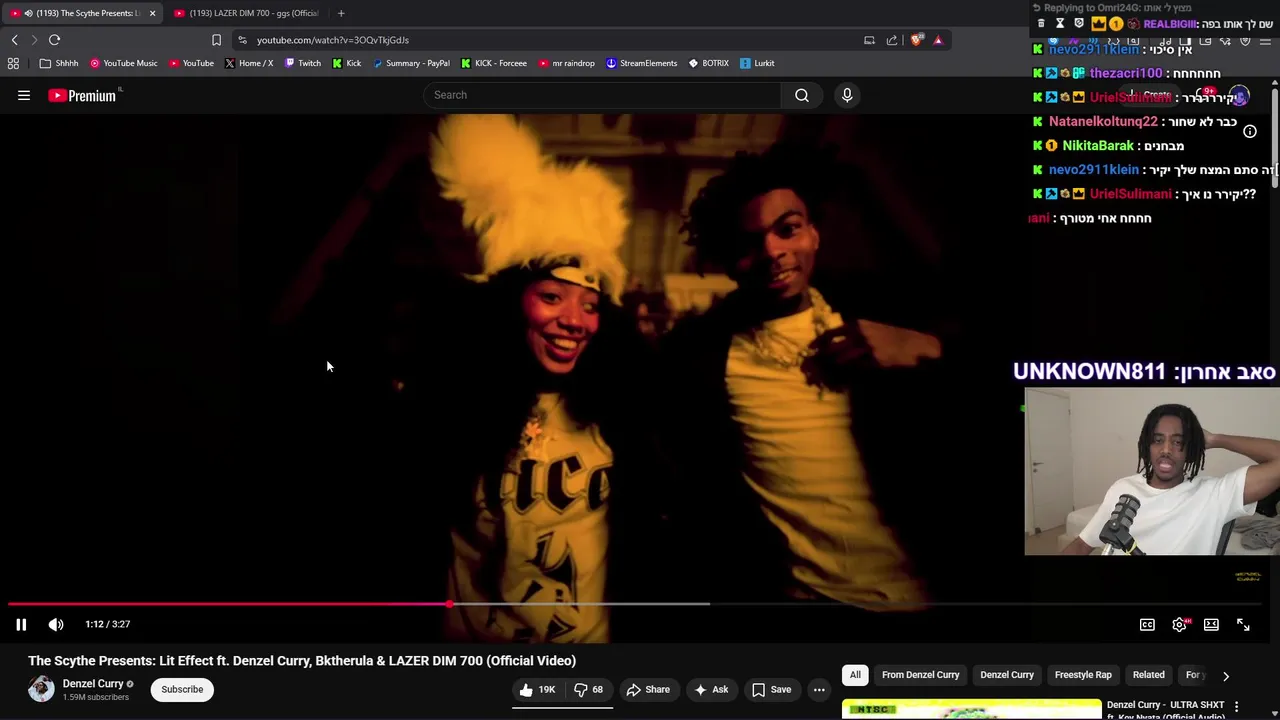View site information icon in address bar
Viewport: 1280px width, 720px height.
point(242,40)
